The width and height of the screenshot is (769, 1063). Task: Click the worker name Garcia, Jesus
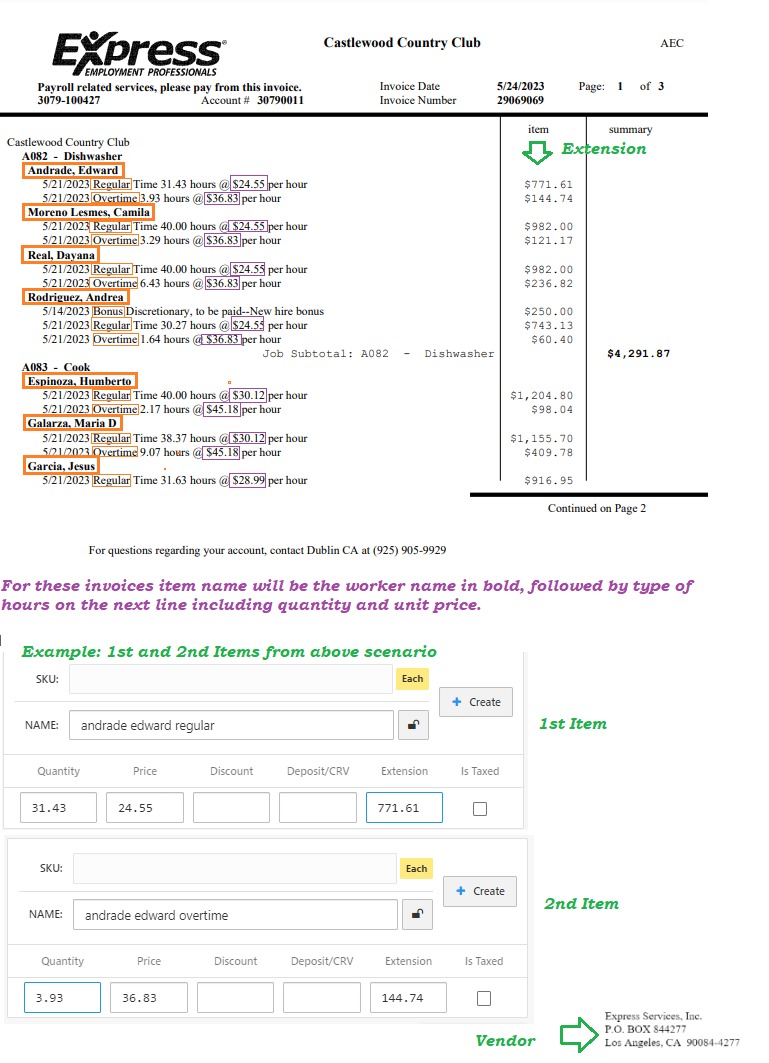61,466
